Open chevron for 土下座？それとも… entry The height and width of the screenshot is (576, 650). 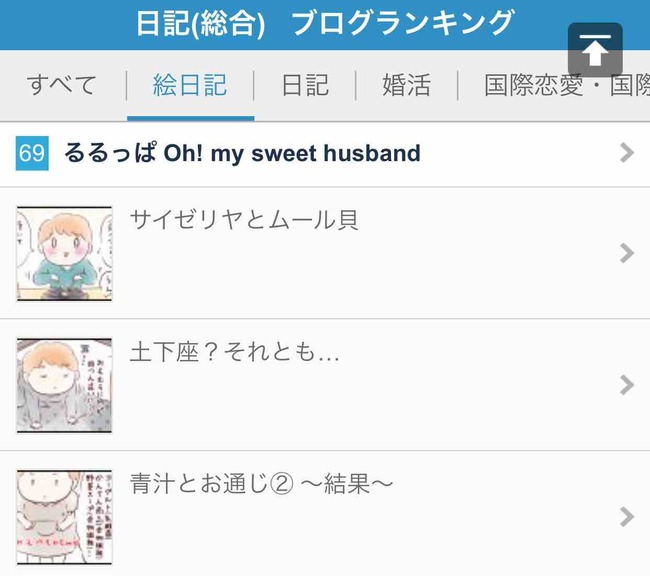pyautogui.click(x=627, y=385)
